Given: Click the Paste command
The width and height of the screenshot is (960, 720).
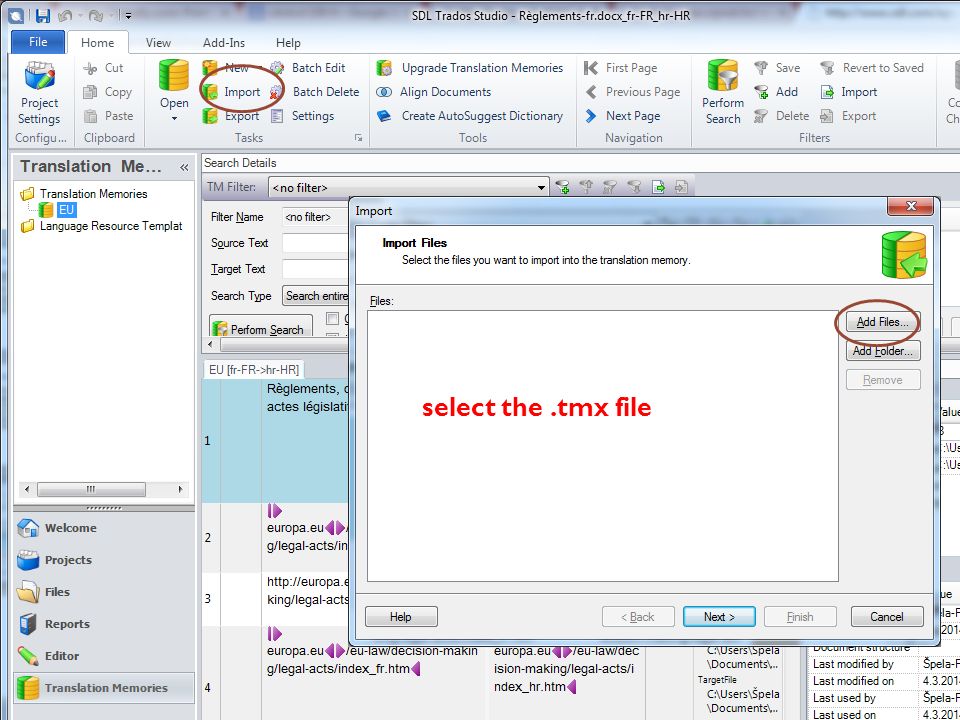Looking at the screenshot, I should click(108, 116).
